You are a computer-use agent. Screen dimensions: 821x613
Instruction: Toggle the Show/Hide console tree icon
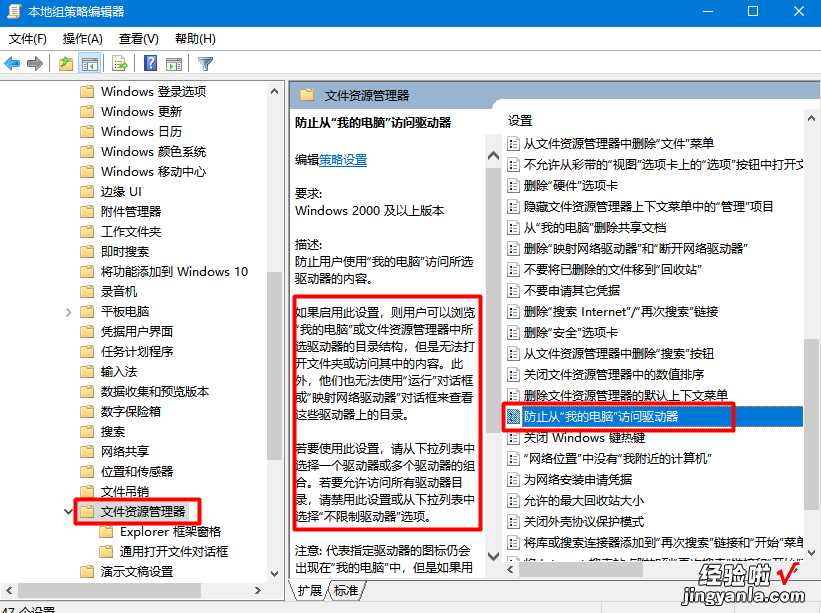pyautogui.click(x=90, y=64)
